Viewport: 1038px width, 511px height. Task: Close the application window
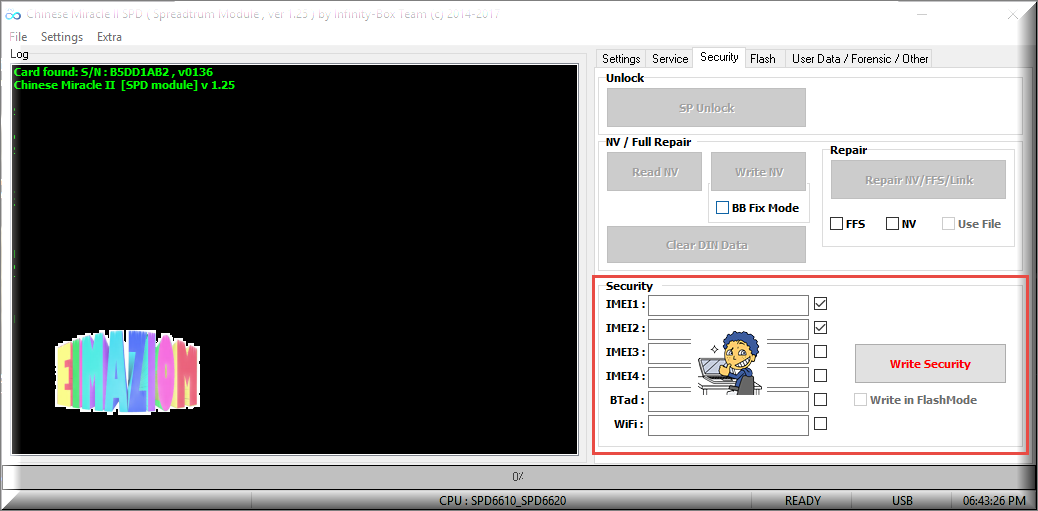tap(1013, 15)
